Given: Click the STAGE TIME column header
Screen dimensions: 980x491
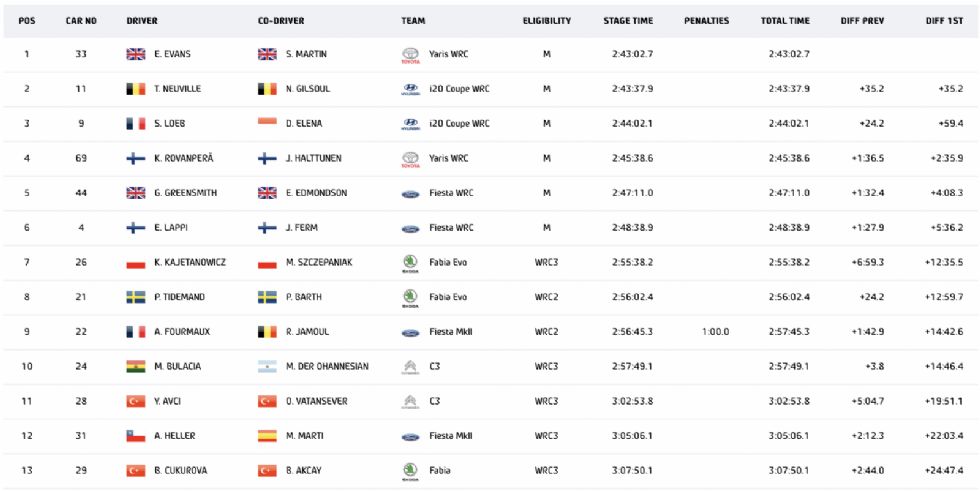Looking at the screenshot, I should coord(628,21).
